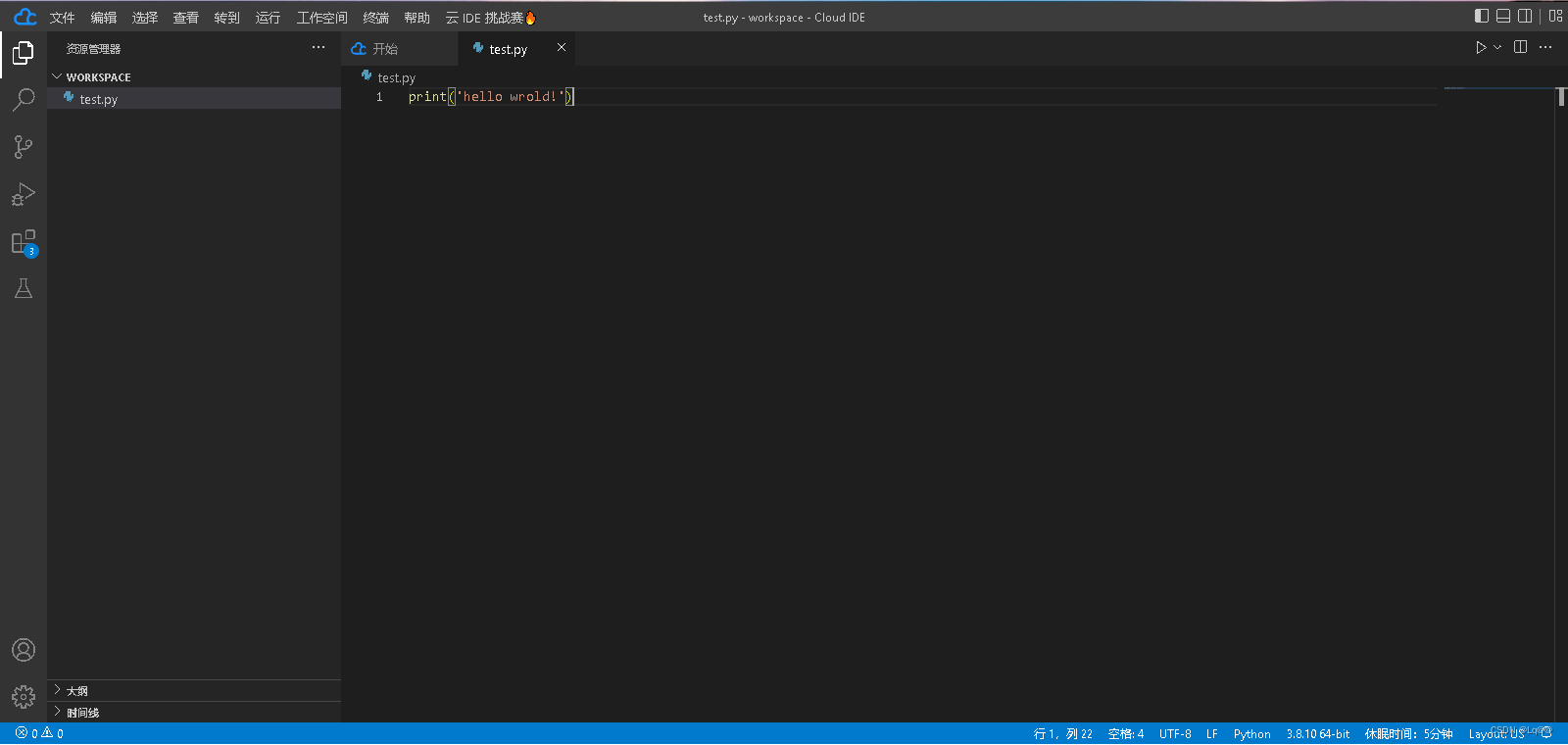Open the 查看 menu
The width and height of the screenshot is (1568, 745).
pos(186,18)
